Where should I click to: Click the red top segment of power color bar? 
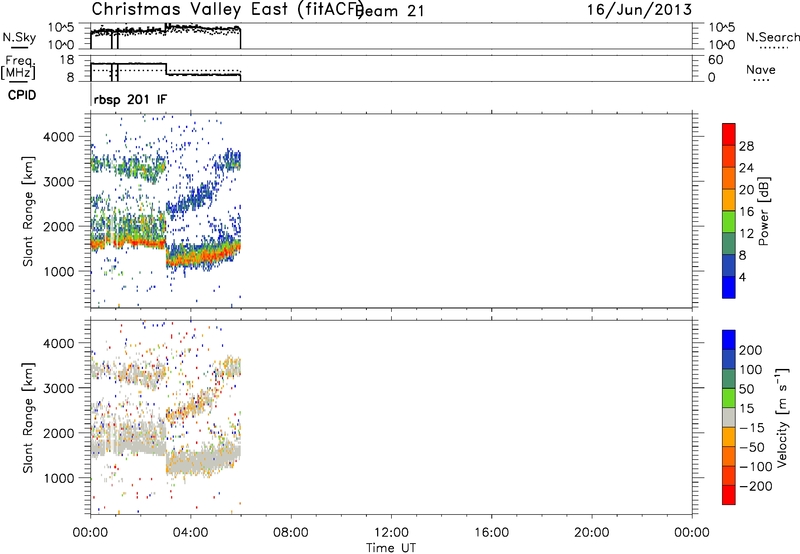[x=729, y=134]
